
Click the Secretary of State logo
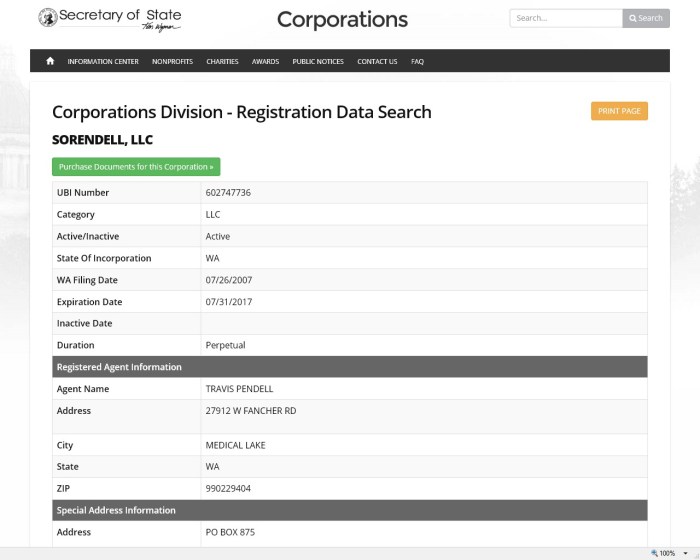point(109,19)
